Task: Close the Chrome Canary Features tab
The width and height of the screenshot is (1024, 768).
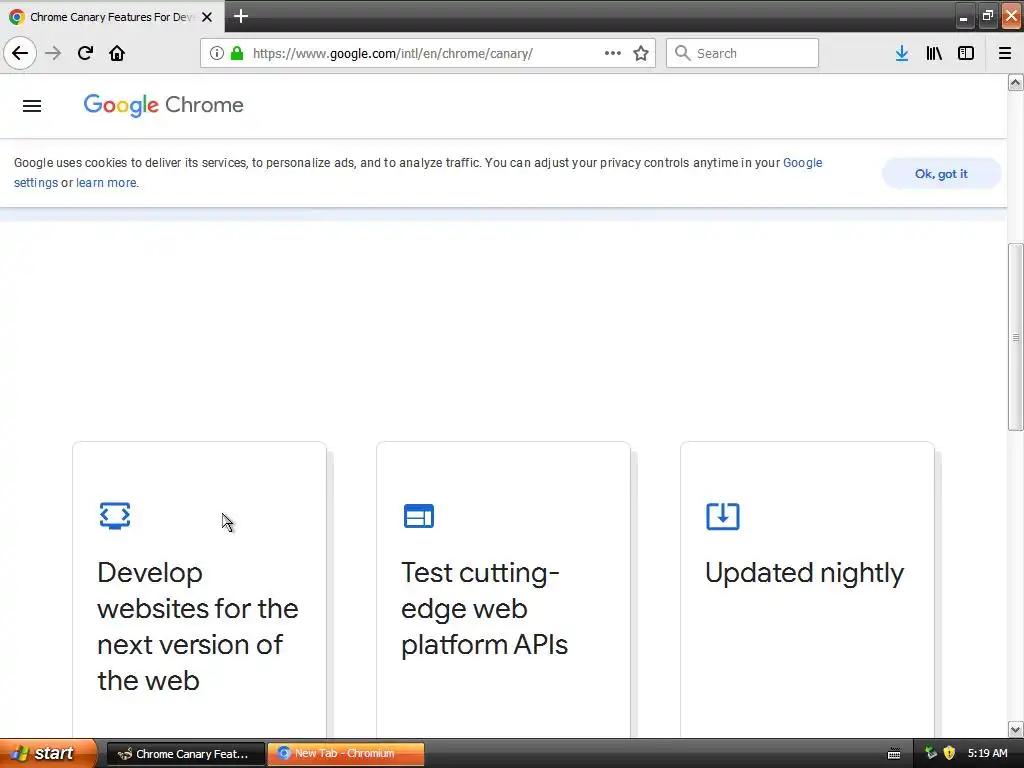Action: [207, 17]
